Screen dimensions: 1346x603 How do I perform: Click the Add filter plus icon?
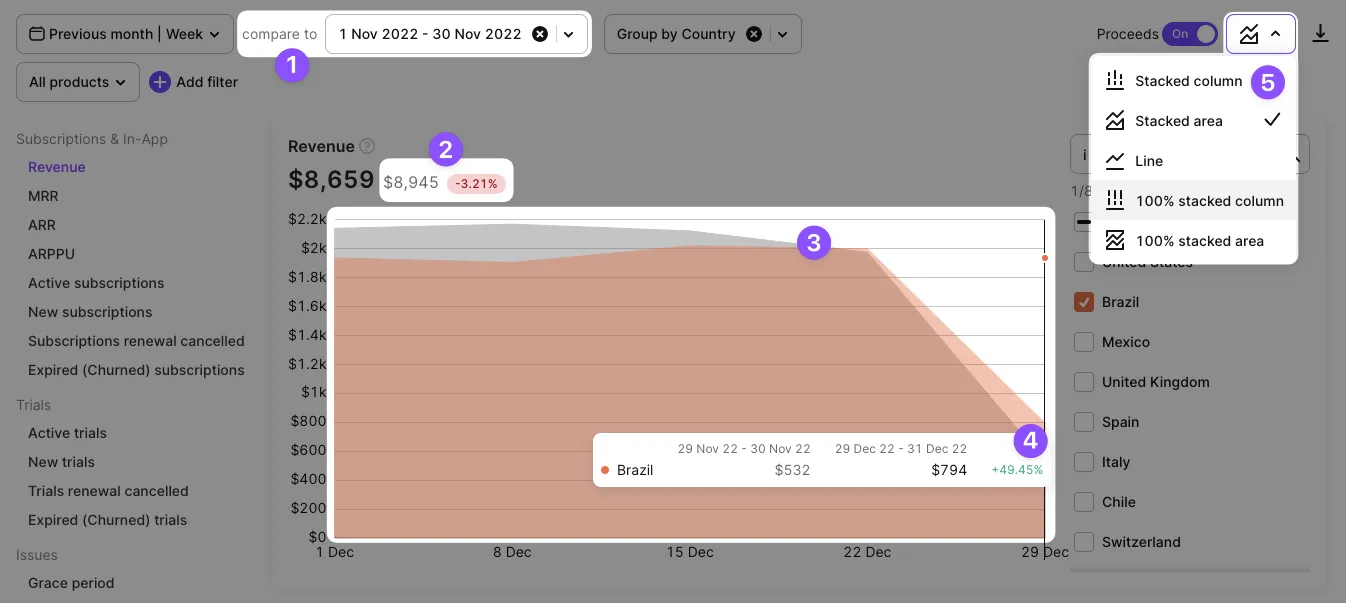pos(160,82)
